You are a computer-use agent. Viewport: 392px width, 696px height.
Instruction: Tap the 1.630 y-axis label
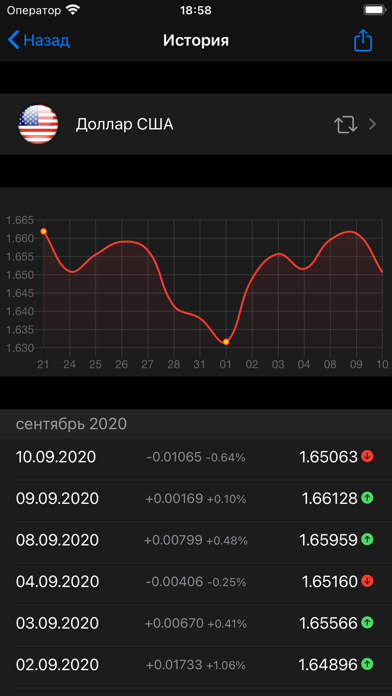coord(20,348)
